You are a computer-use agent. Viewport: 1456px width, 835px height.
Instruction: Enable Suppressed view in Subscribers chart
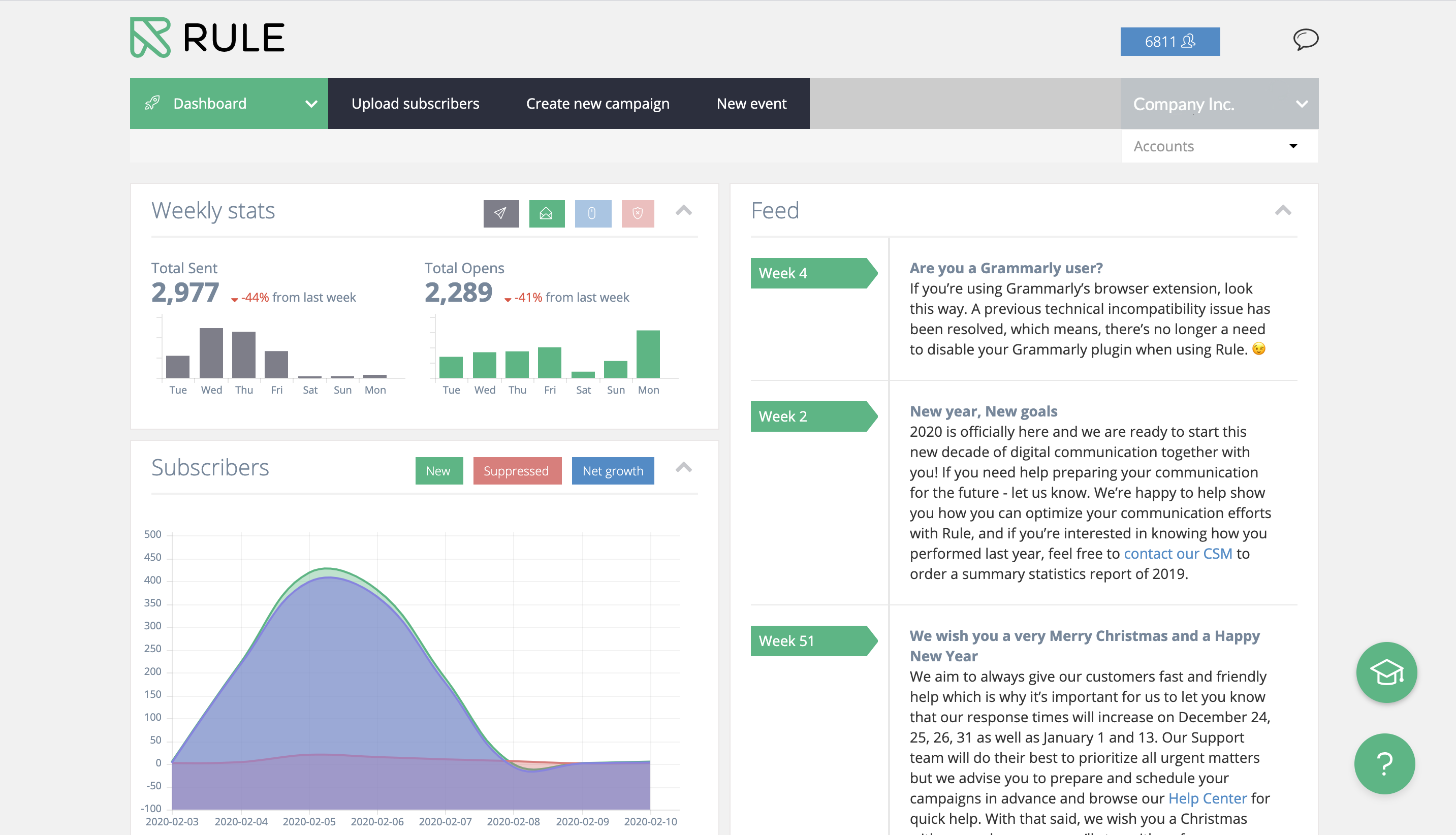click(517, 470)
